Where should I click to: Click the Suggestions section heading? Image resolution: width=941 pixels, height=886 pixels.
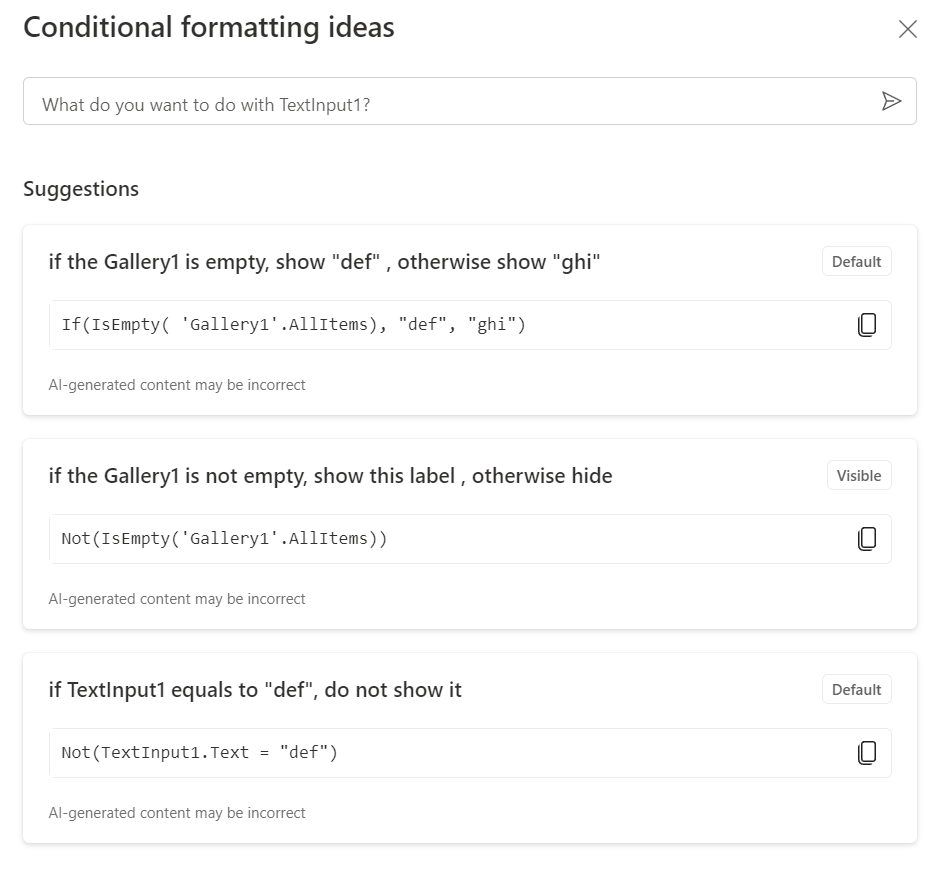click(x=80, y=188)
